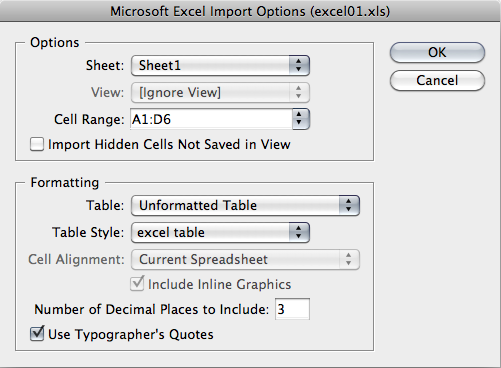
Task: Click the Sheet dropdown stepper arrows
Action: pos(299,65)
